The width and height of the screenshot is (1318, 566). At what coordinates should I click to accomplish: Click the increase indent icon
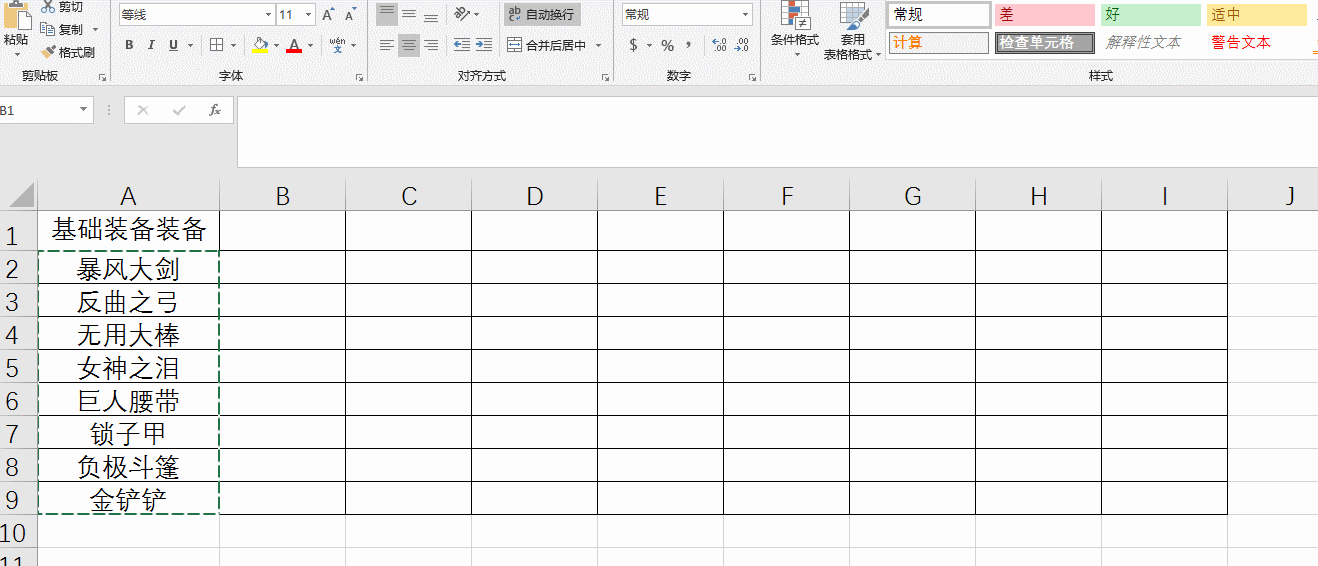(x=484, y=45)
